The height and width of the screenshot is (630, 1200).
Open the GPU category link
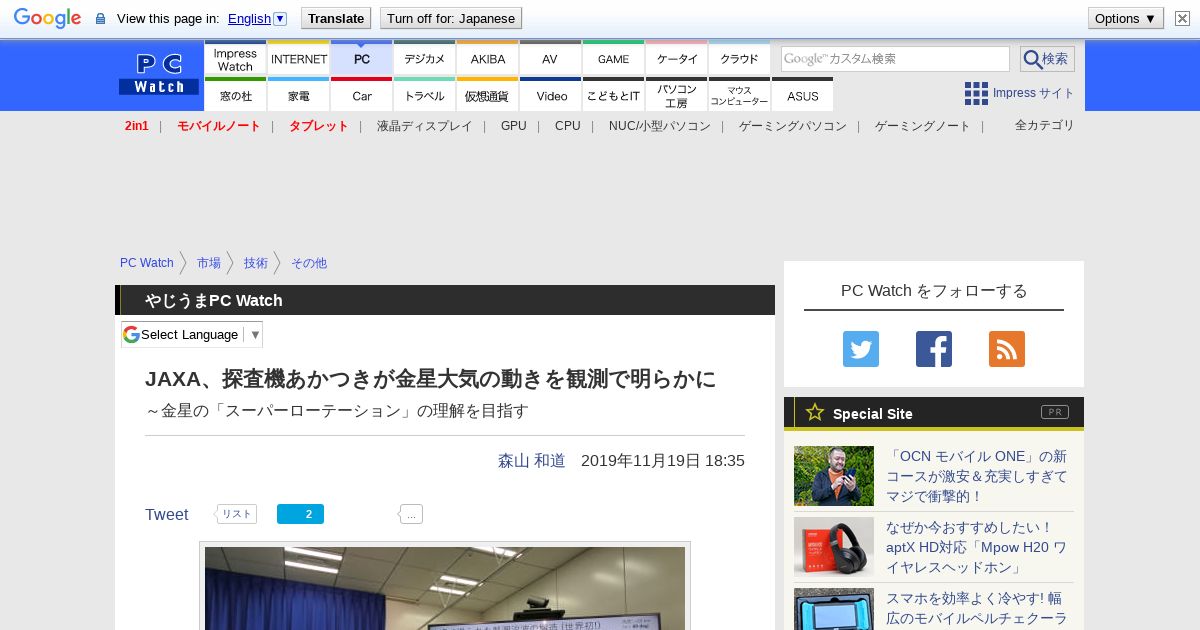point(514,126)
